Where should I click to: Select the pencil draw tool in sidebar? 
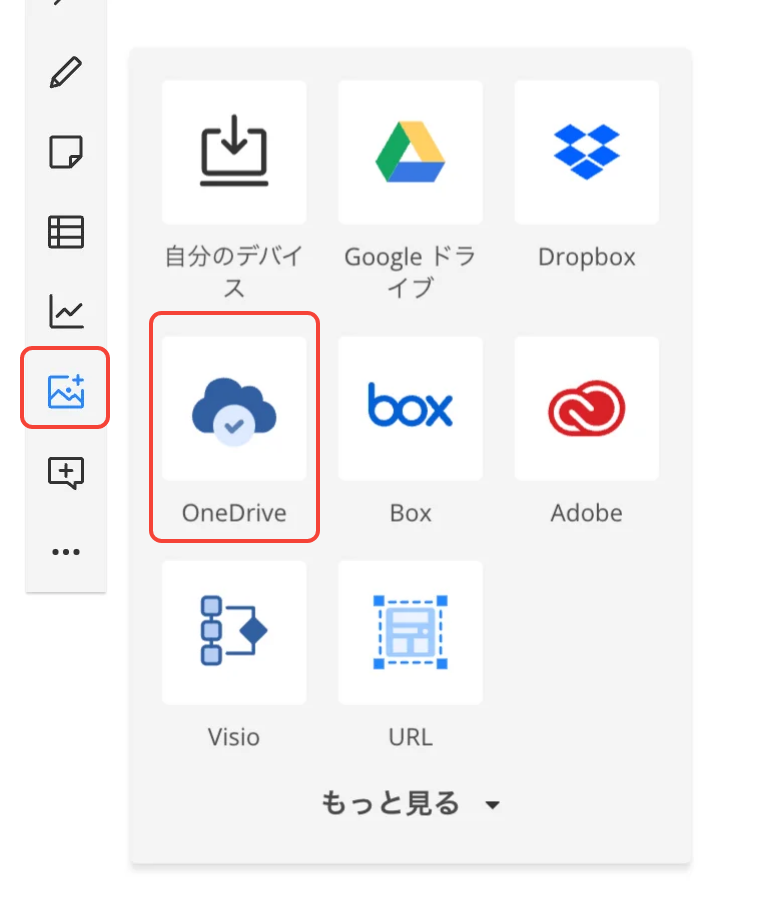66,72
